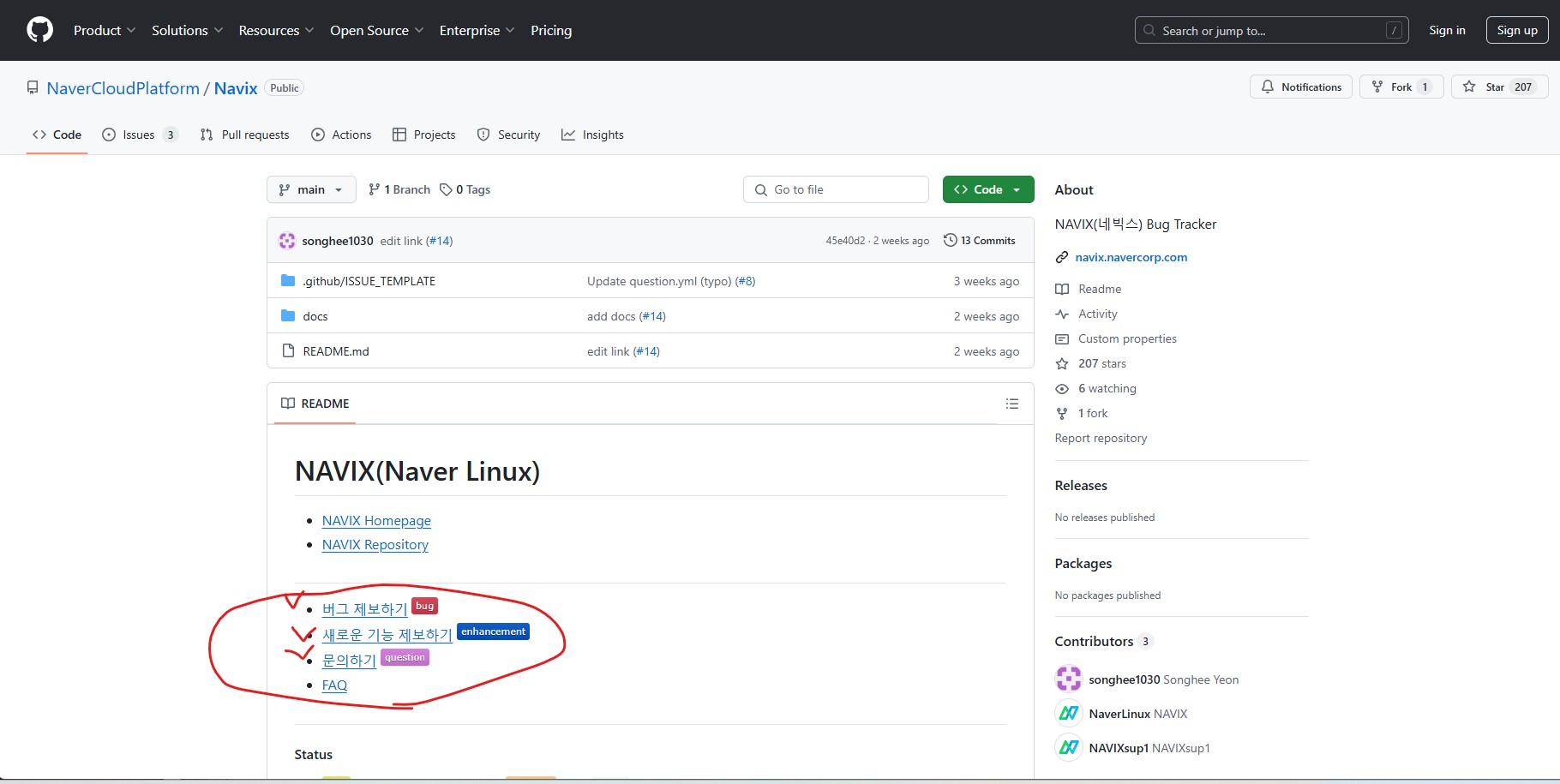Click the purple question label badge
Viewport: 1560px width, 784px height.
point(405,657)
